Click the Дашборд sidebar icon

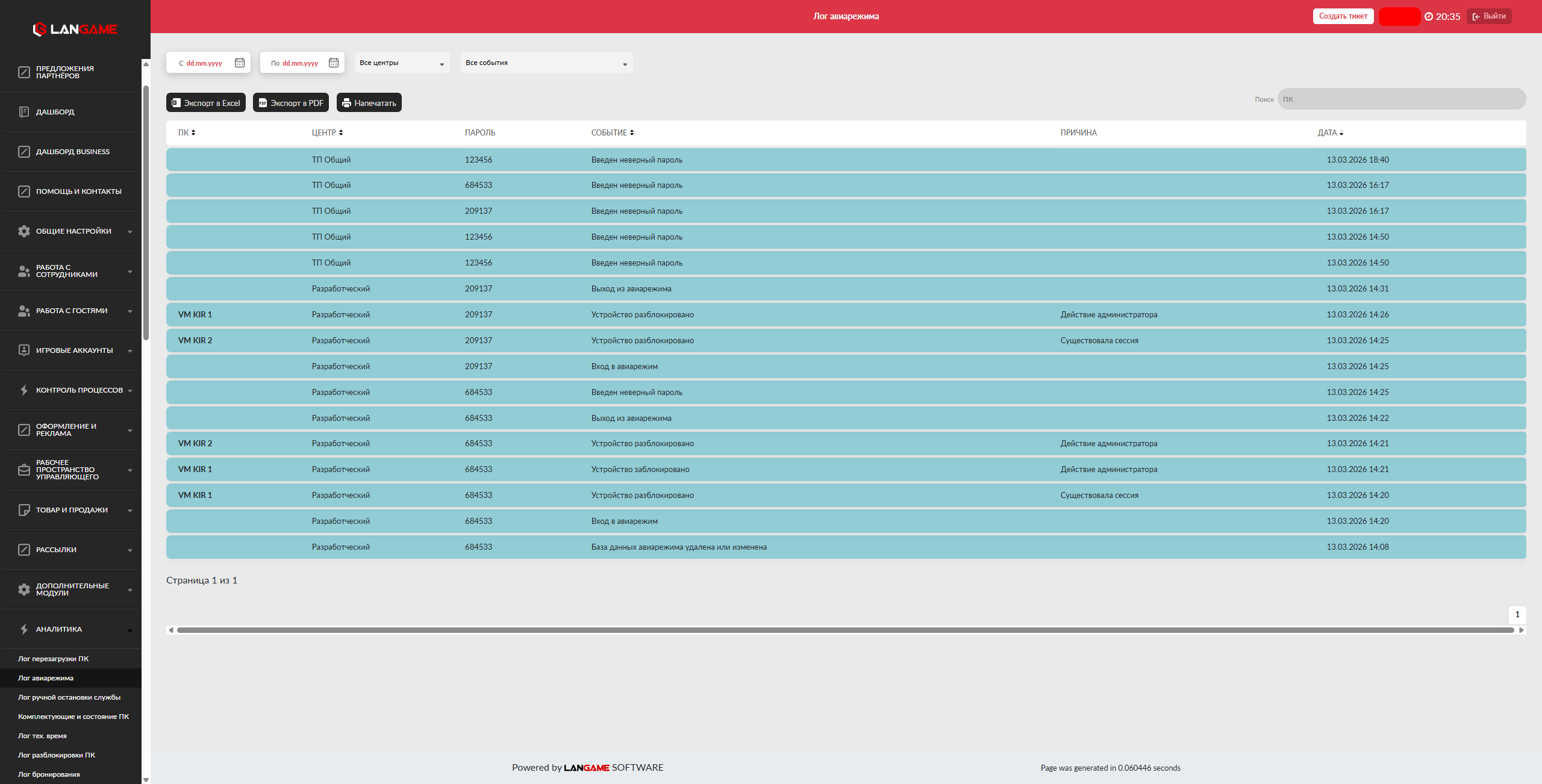tap(24, 112)
